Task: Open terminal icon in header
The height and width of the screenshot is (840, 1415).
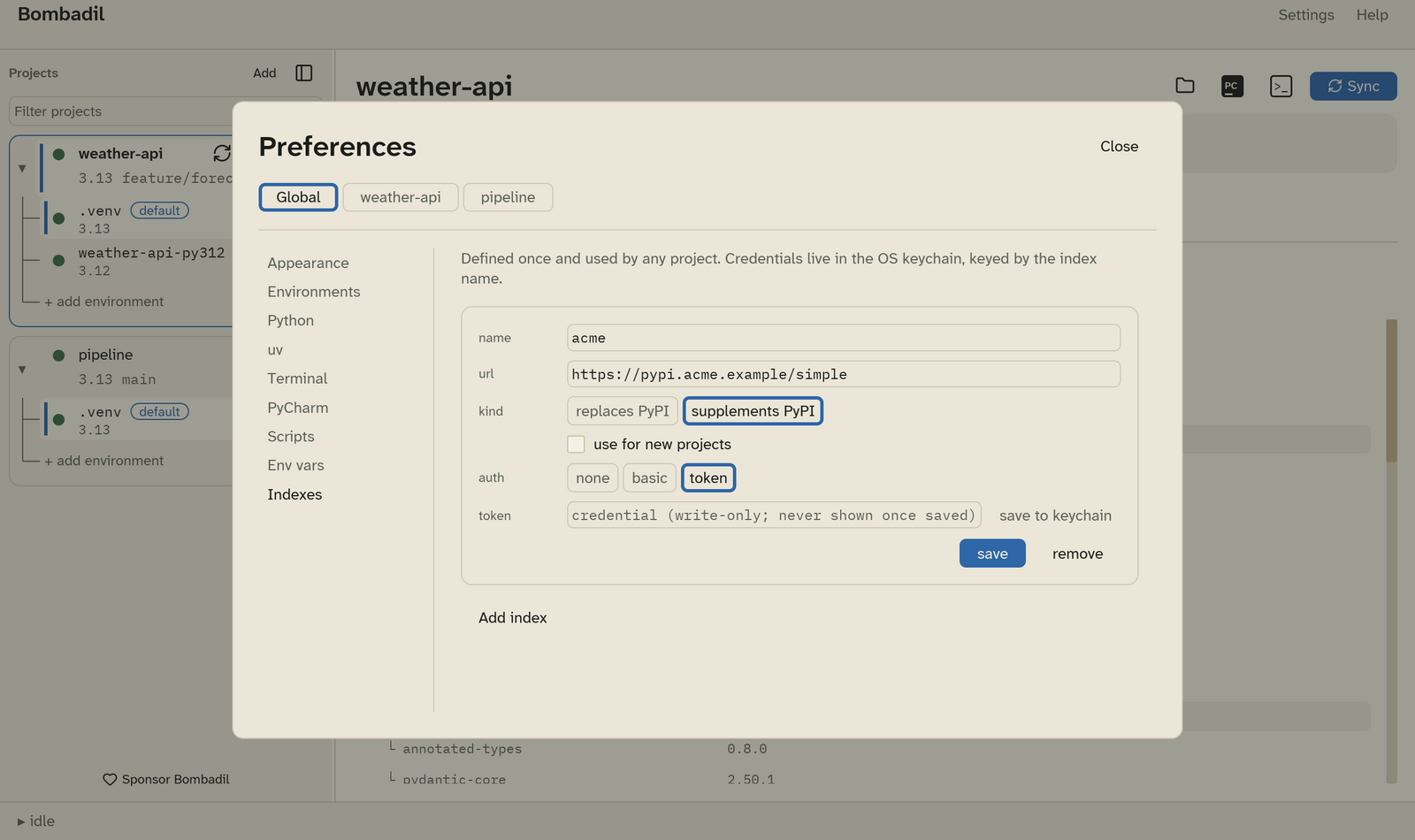Action: click(1281, 86)
